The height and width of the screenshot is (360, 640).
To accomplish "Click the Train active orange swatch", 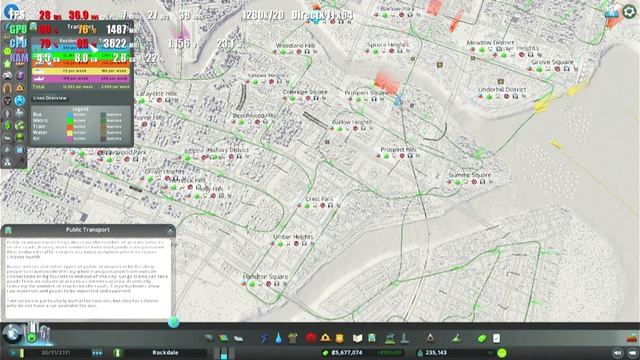I will pos(70,127).
